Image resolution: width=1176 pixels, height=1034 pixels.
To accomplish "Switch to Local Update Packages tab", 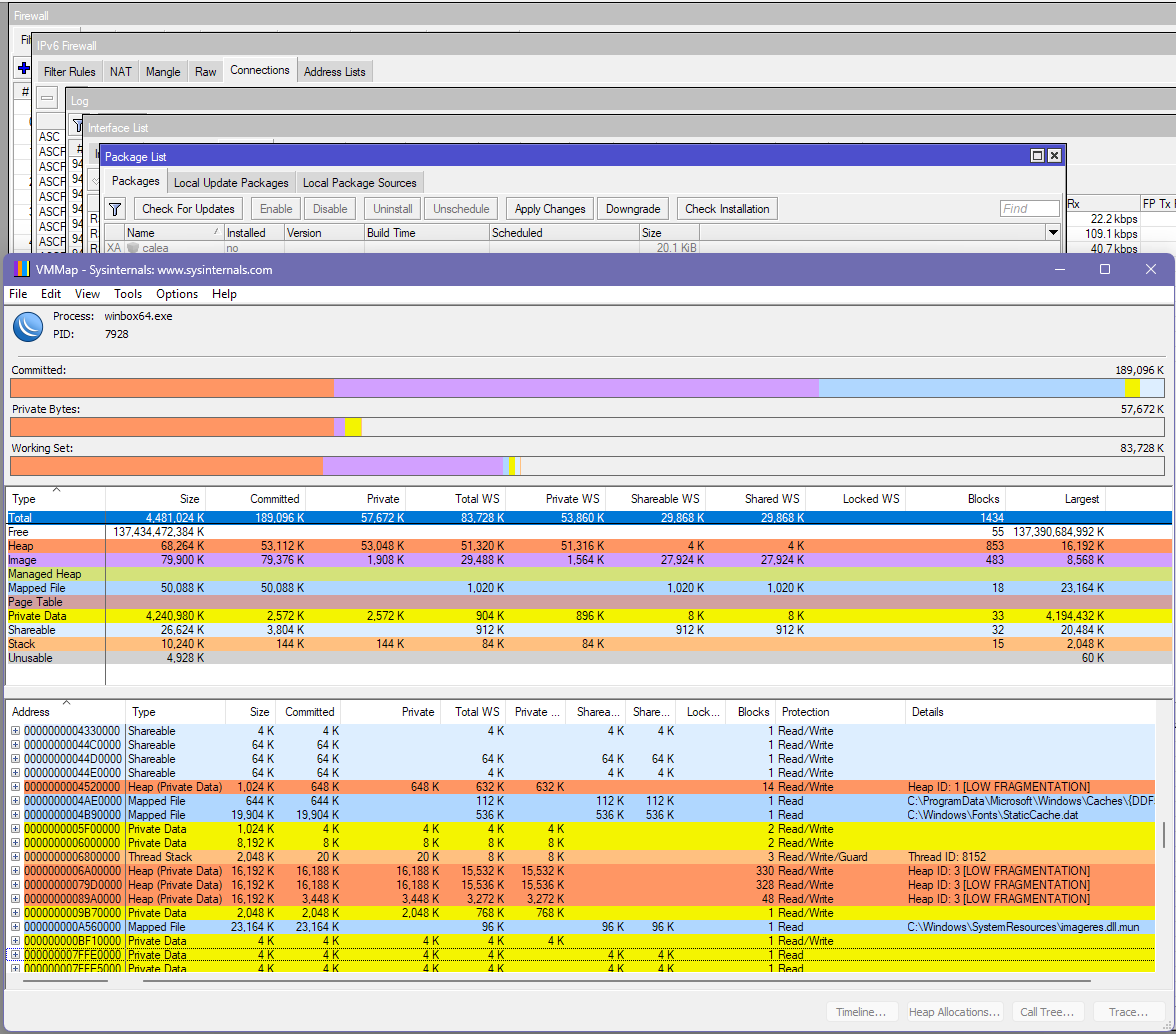I will click(231, 182).
